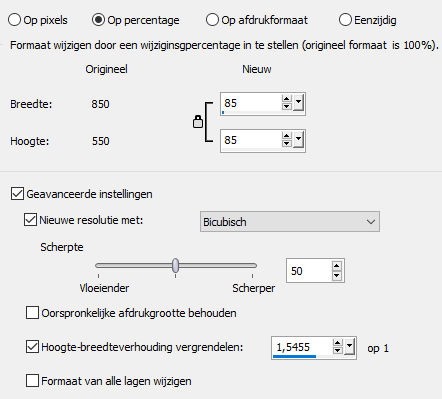Decrease Hoogte percentage with down arrow

(x=286, y=144)
